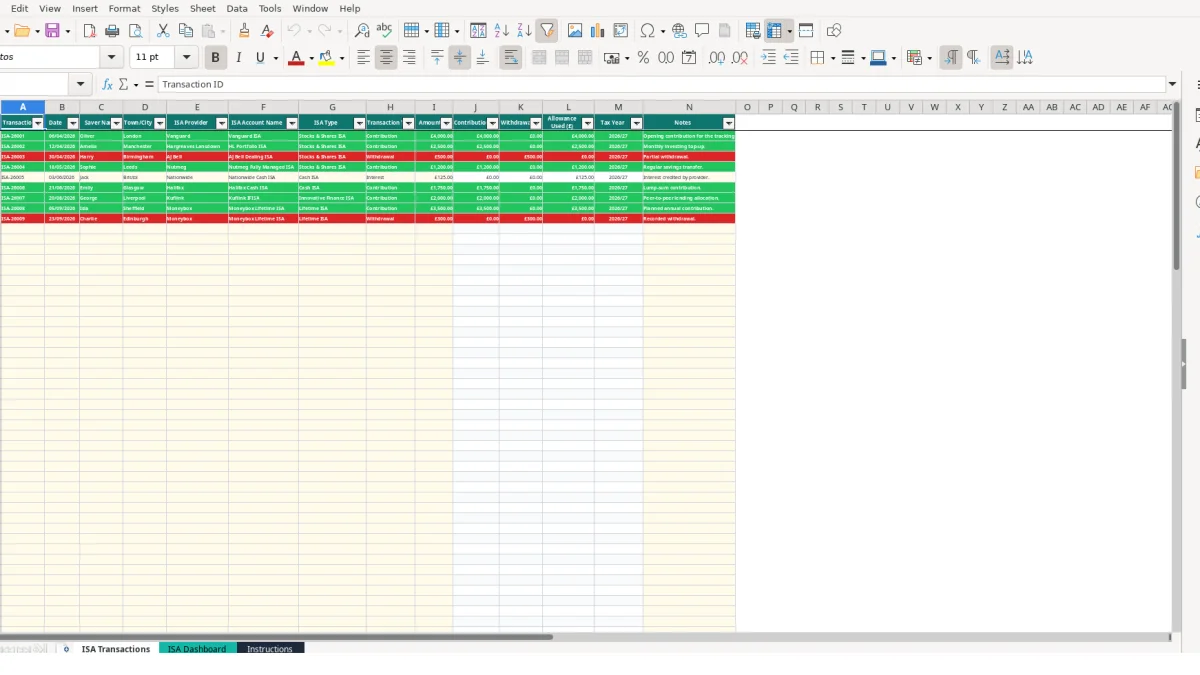The width and height of the screenshot is (1200, 675).
Task: Select column G header
Action: pyautogui.click(x=332, y=107)
